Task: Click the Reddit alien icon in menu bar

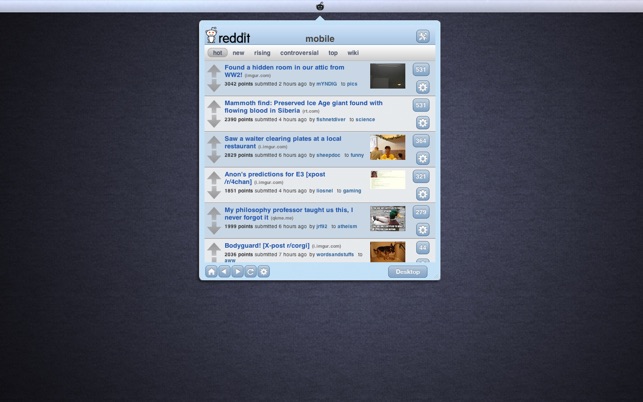Action: [320, 6]
